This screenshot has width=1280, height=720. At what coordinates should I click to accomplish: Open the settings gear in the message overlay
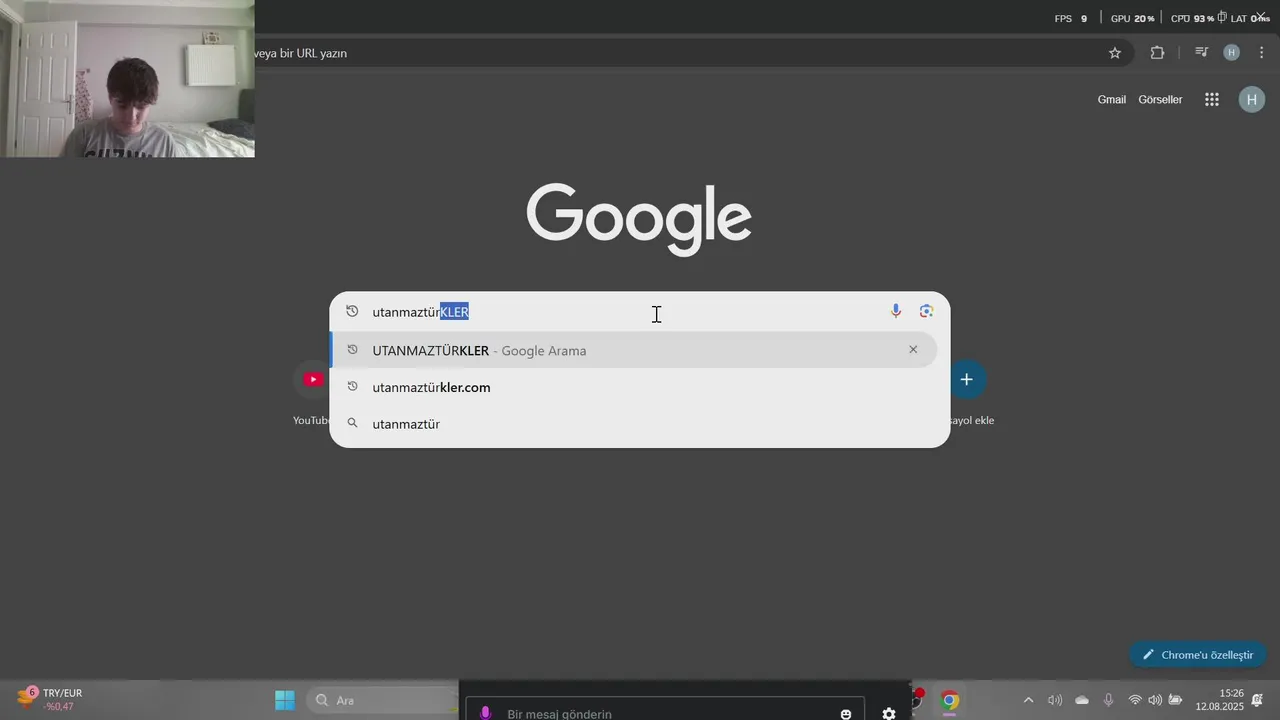(x=889, y=714)
